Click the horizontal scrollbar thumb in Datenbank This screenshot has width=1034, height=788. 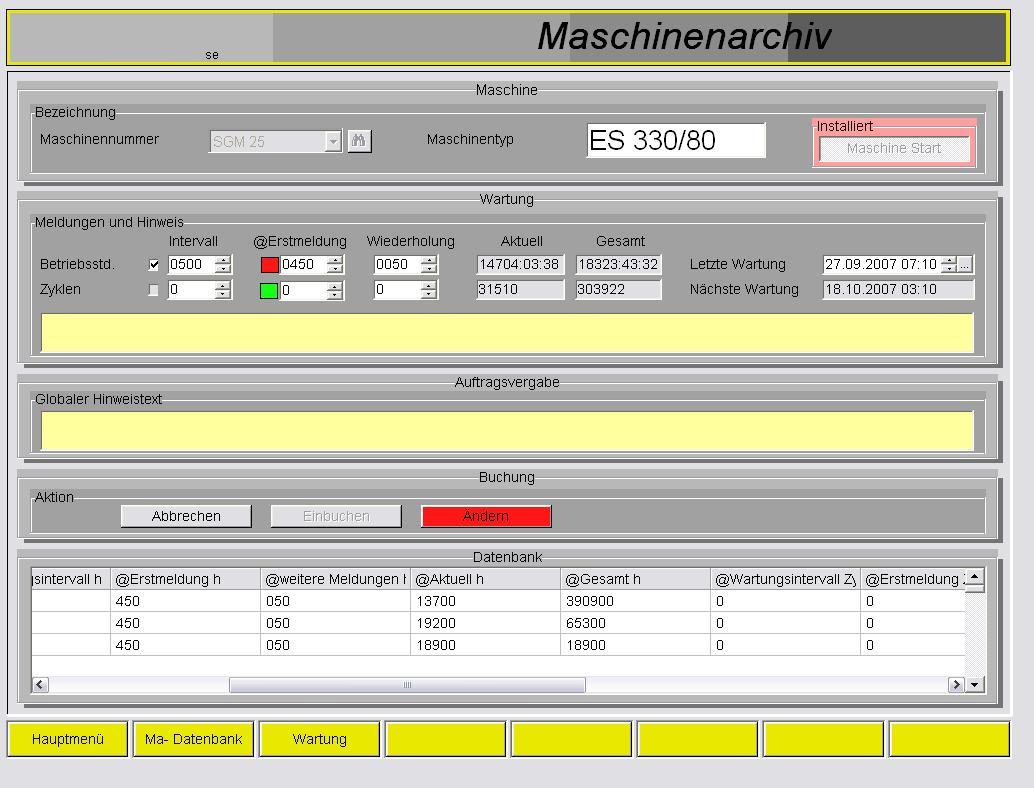[407, 685]
